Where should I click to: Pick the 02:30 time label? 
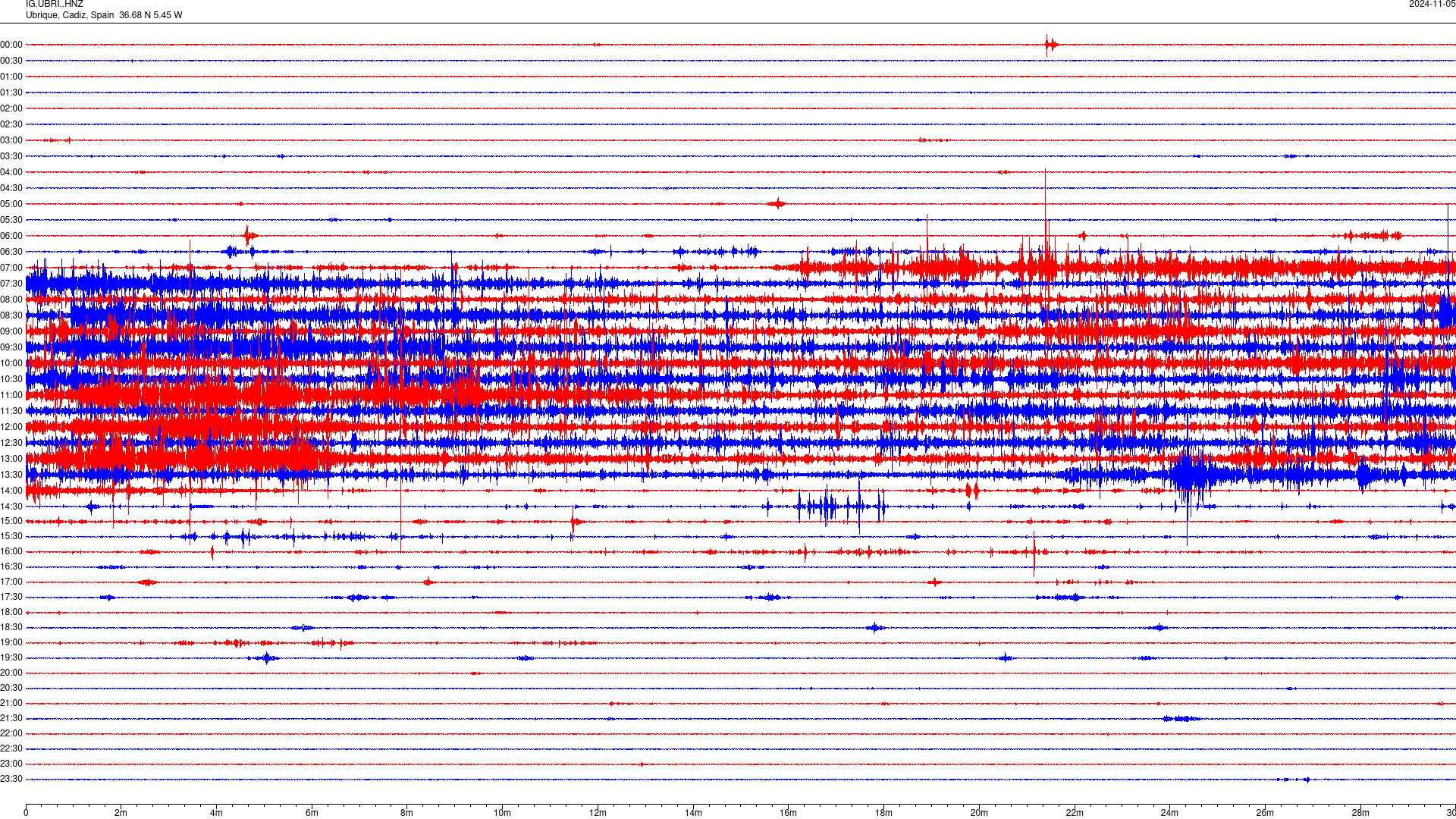tap(11, 124)
